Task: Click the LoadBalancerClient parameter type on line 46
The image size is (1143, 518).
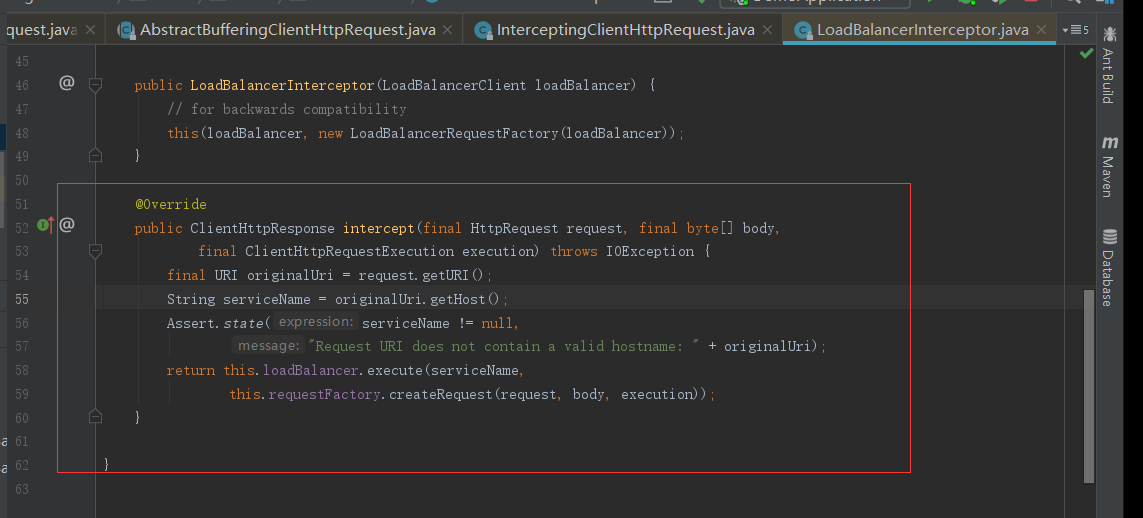Action: tap(454, 85)
